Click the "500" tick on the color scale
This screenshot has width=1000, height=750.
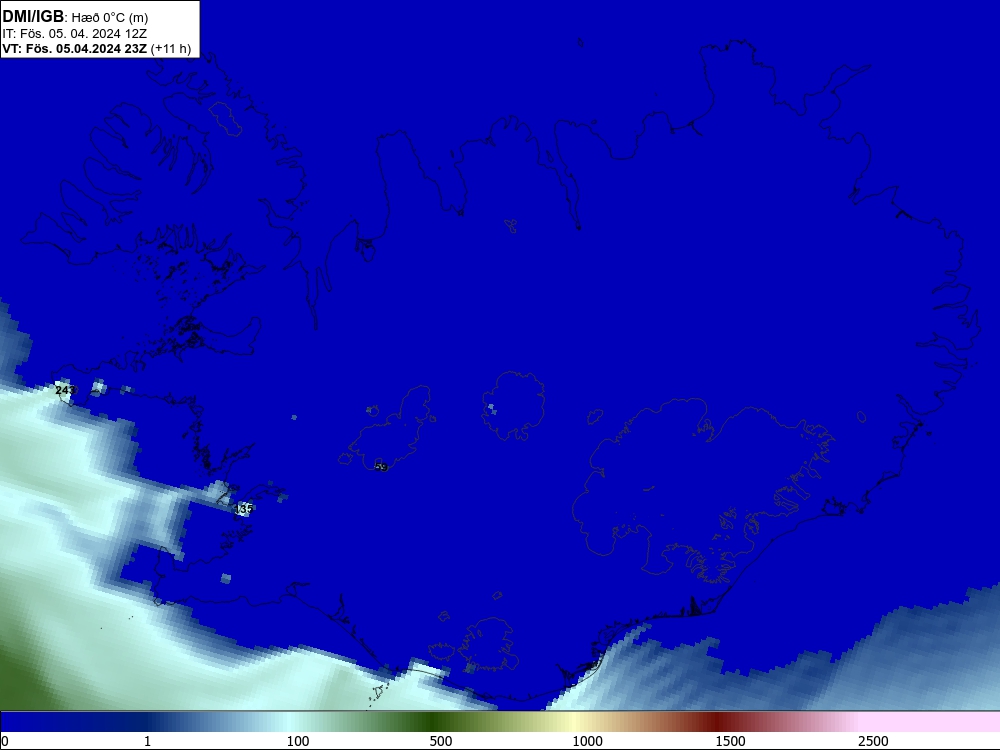point(441,741)
